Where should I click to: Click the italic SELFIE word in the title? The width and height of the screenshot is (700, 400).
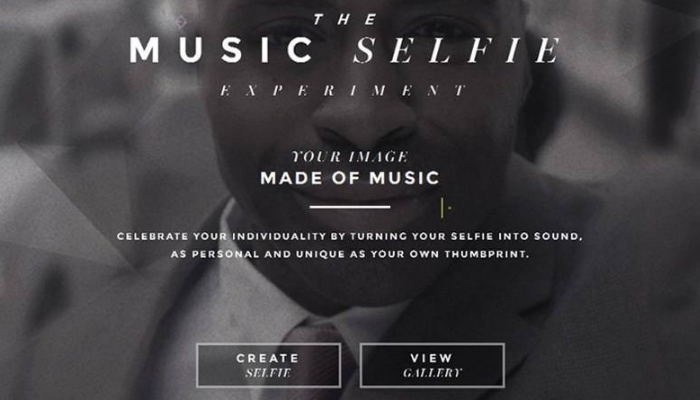click(457, 50)
